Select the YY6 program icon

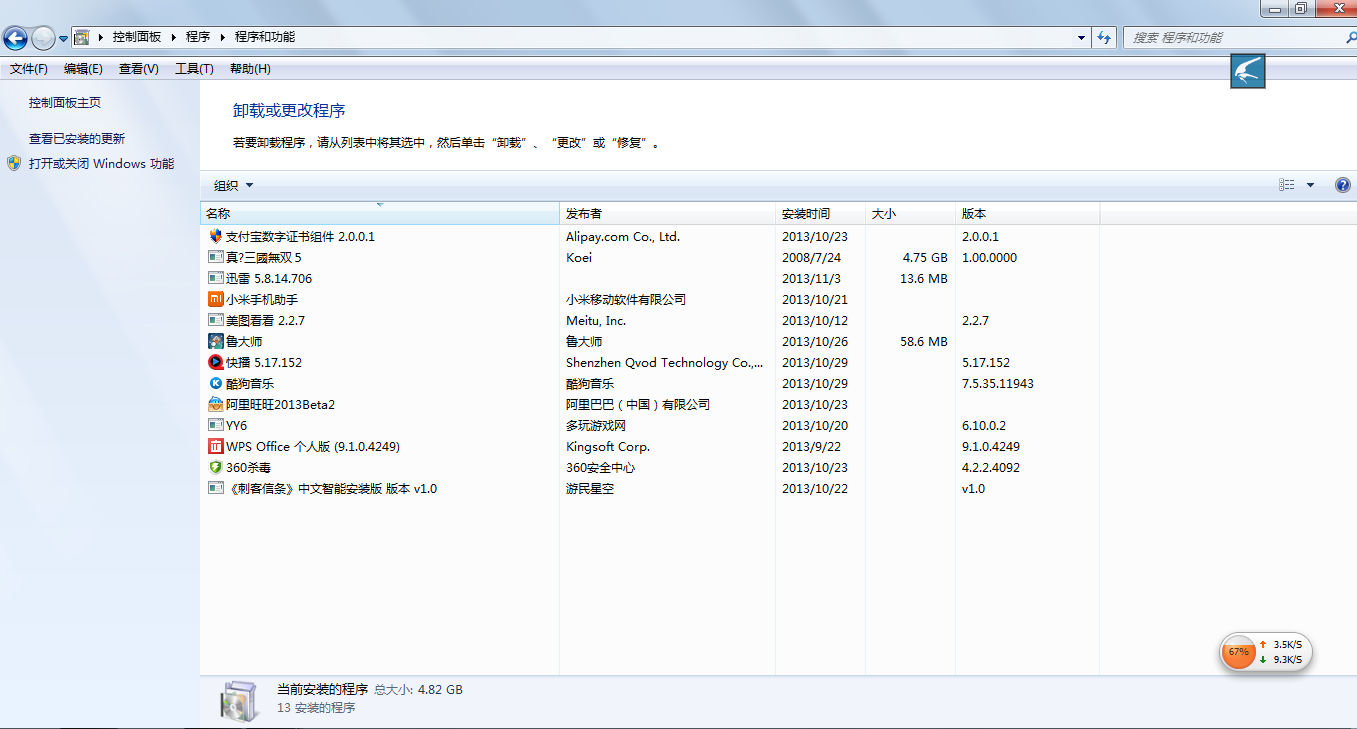(215, 426)
